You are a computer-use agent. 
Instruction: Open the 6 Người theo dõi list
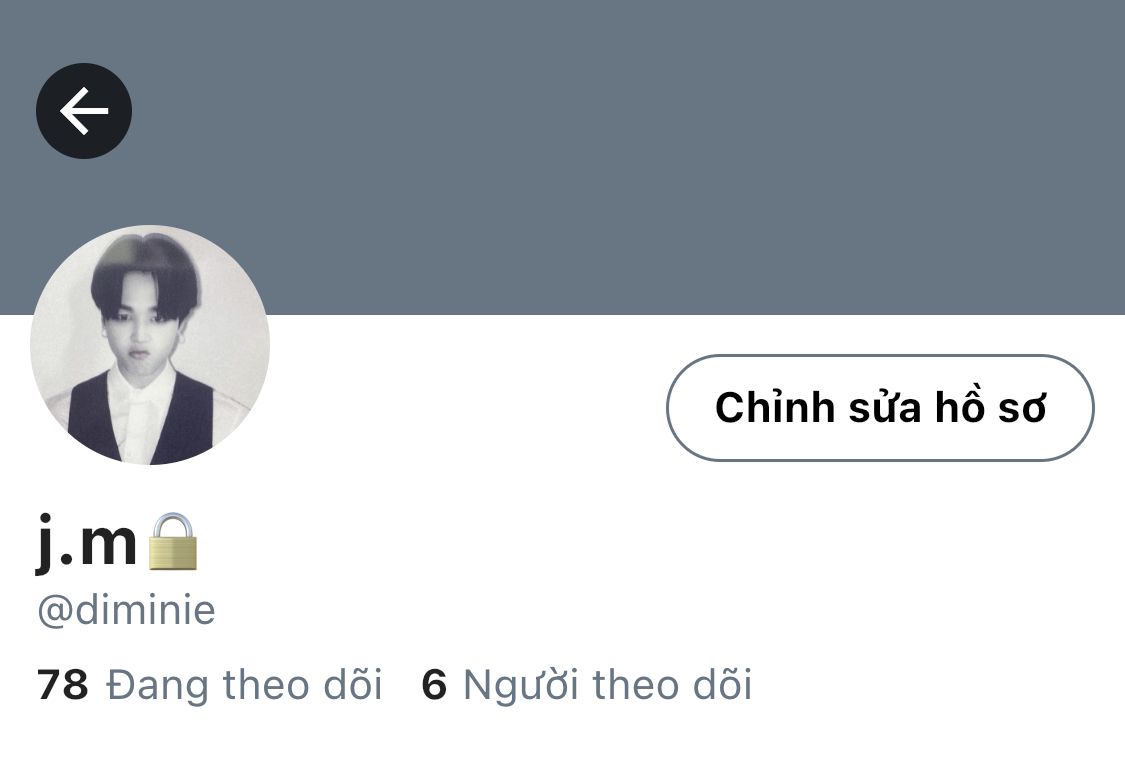coord(587,684)
